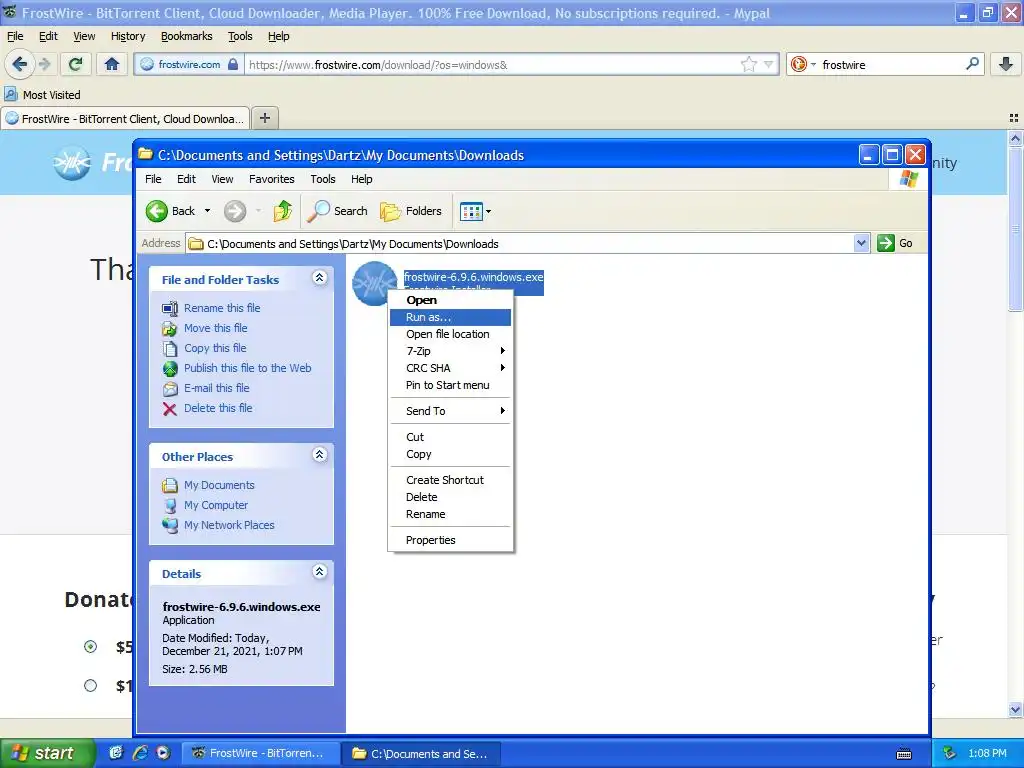Go up one folder level in Explorer

tap(283, 211)
